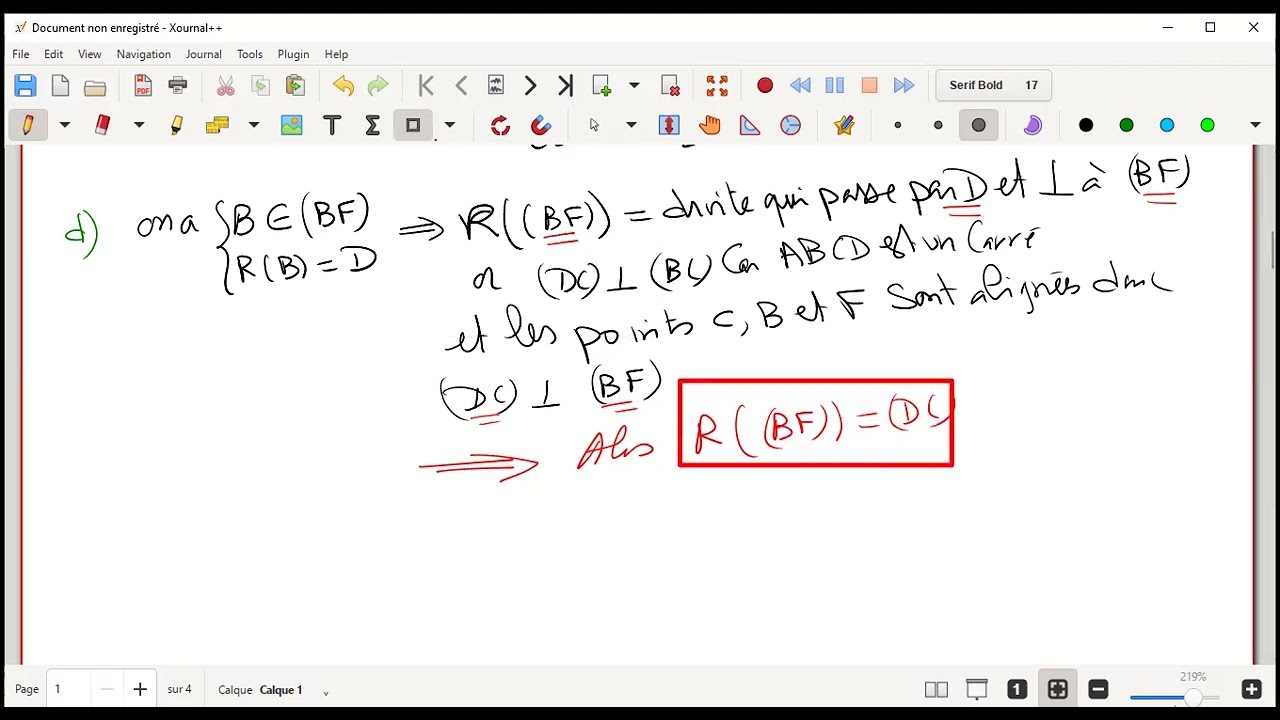Open the Serif Bold font chooser
The height and width of the screenshot is (720, 1280).
tap(994, 86)
